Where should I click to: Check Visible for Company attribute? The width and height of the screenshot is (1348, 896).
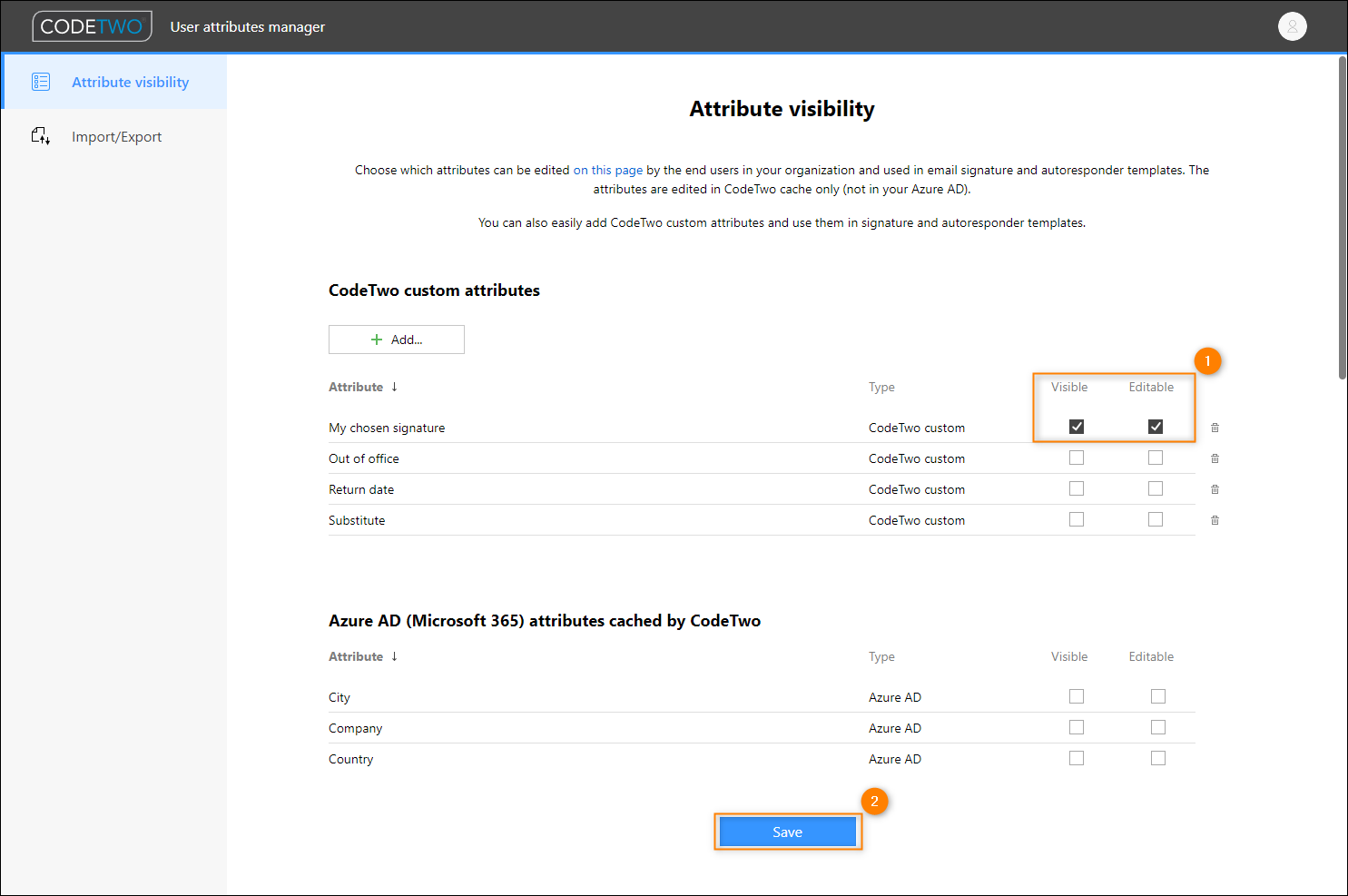[x=1077, y=727]
